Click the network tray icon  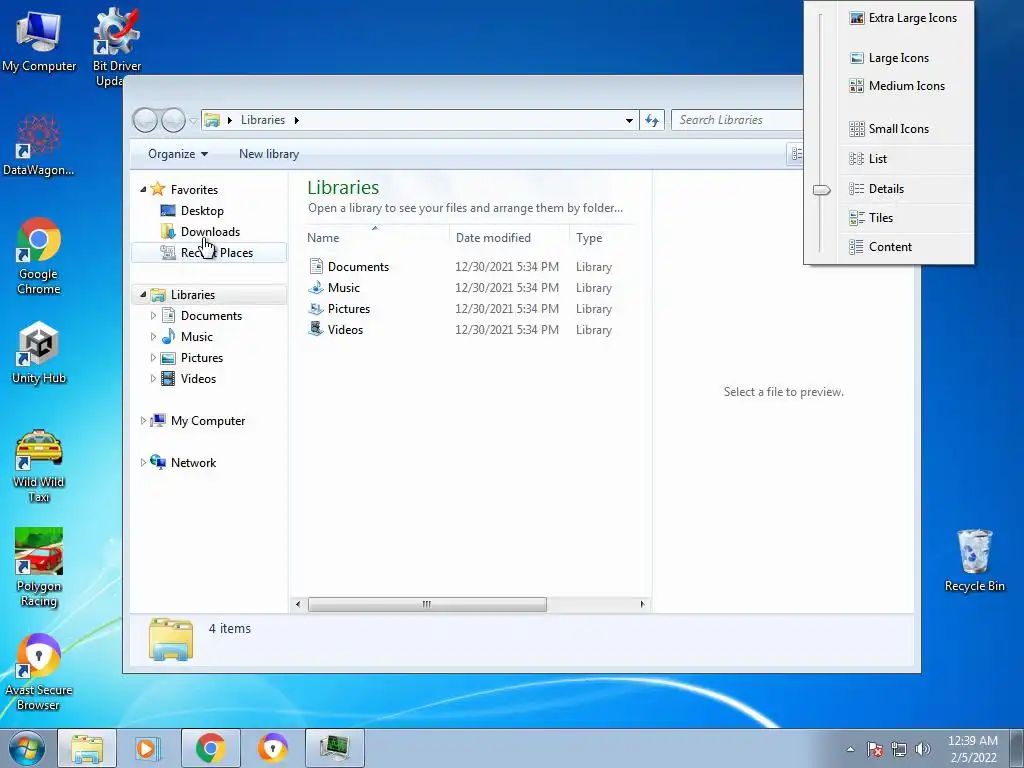(x=899, y=749)
